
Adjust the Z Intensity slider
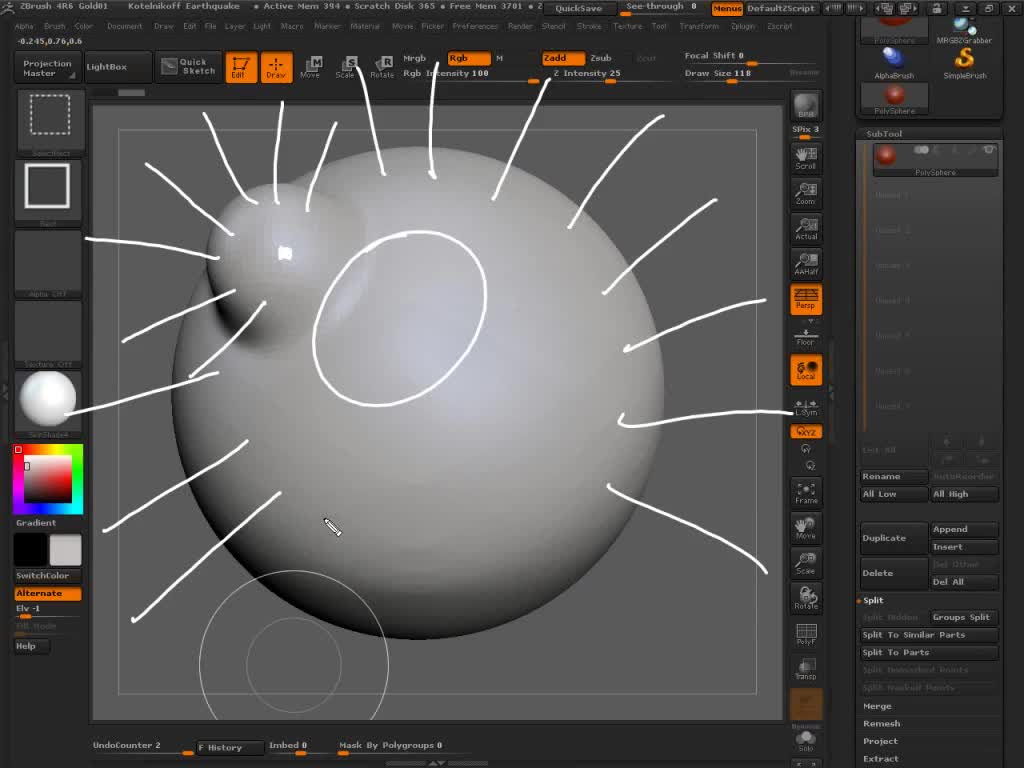click(x=610, y=74)
